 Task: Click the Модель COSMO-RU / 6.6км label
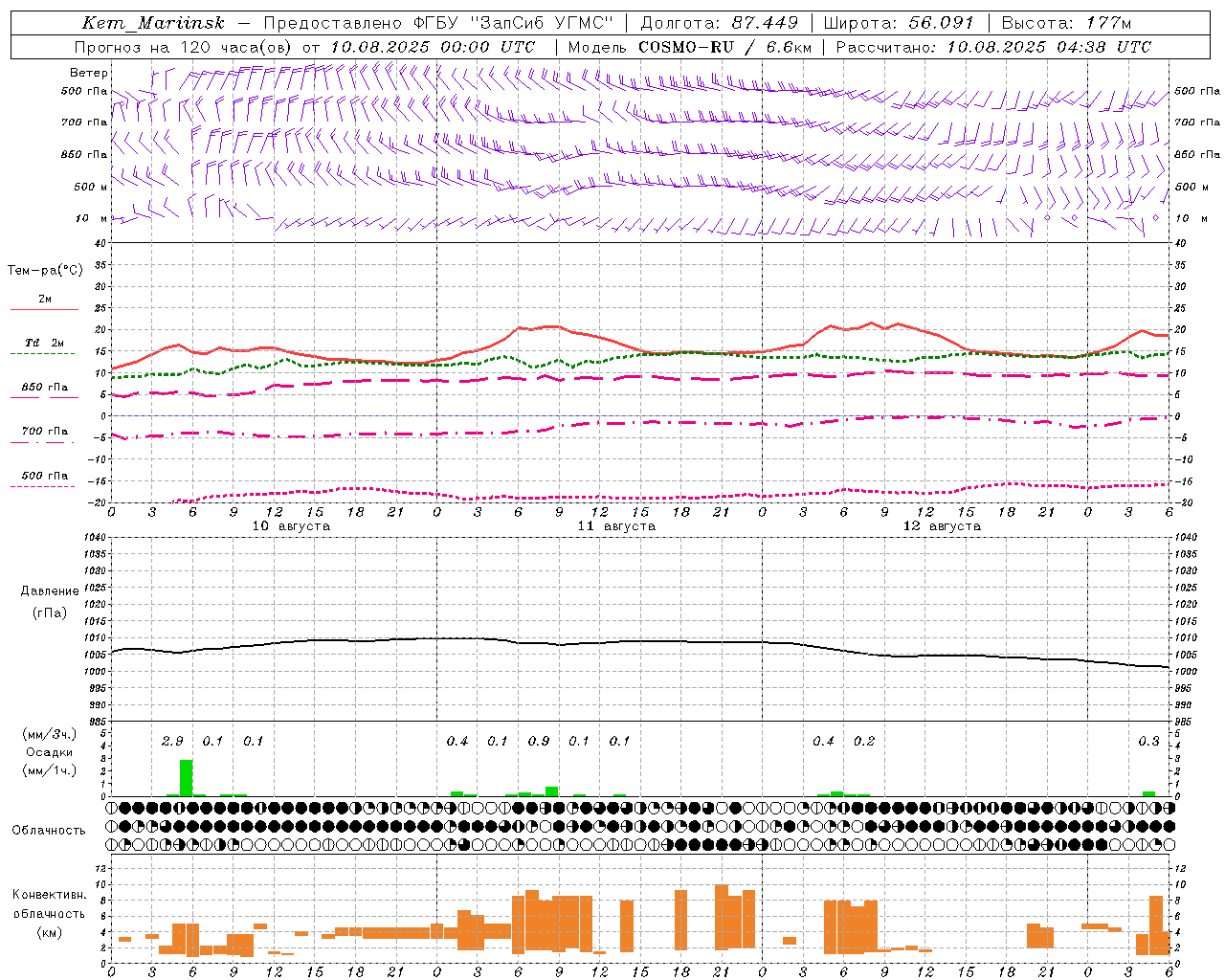(689, 47)
